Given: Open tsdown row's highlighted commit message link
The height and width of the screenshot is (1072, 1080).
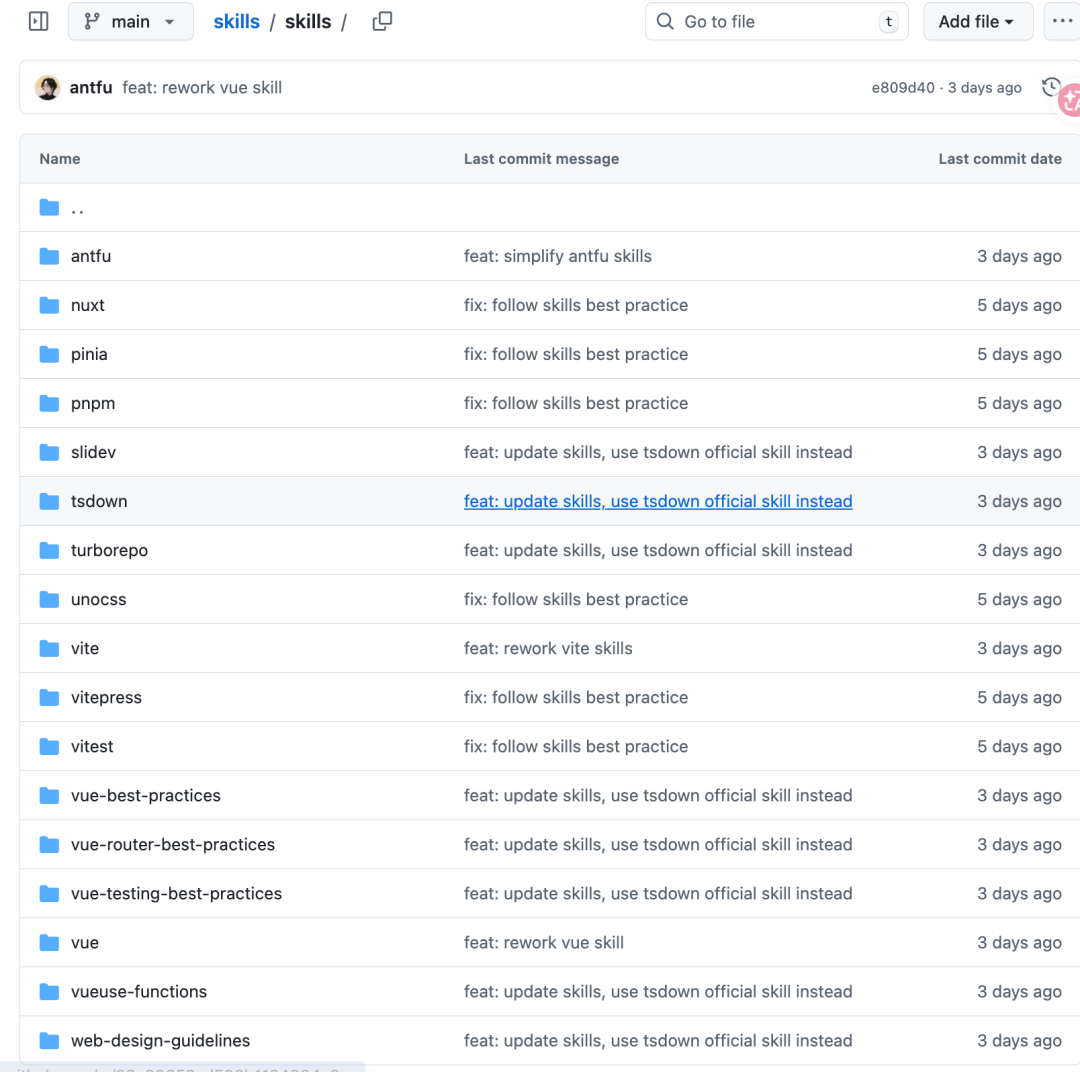Looking at the screenshot, I should tap(658, 501).
